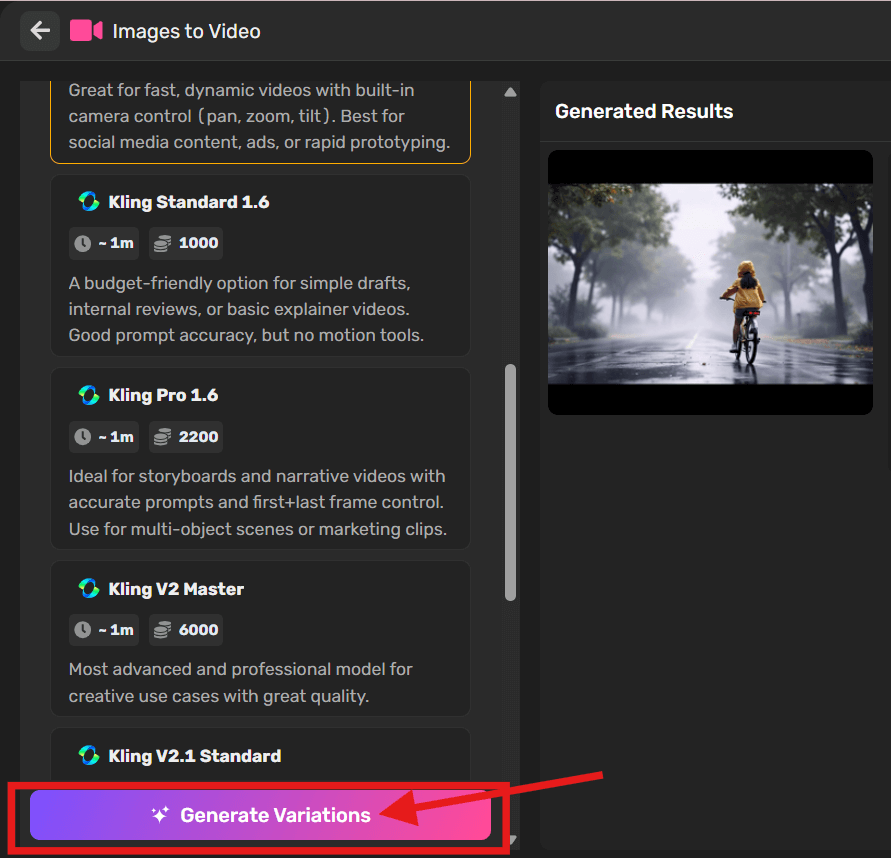This screenshot has height=858, width=891.
Task: Choose the Kling V2 Master model card
Action: [x=260, y=639]
